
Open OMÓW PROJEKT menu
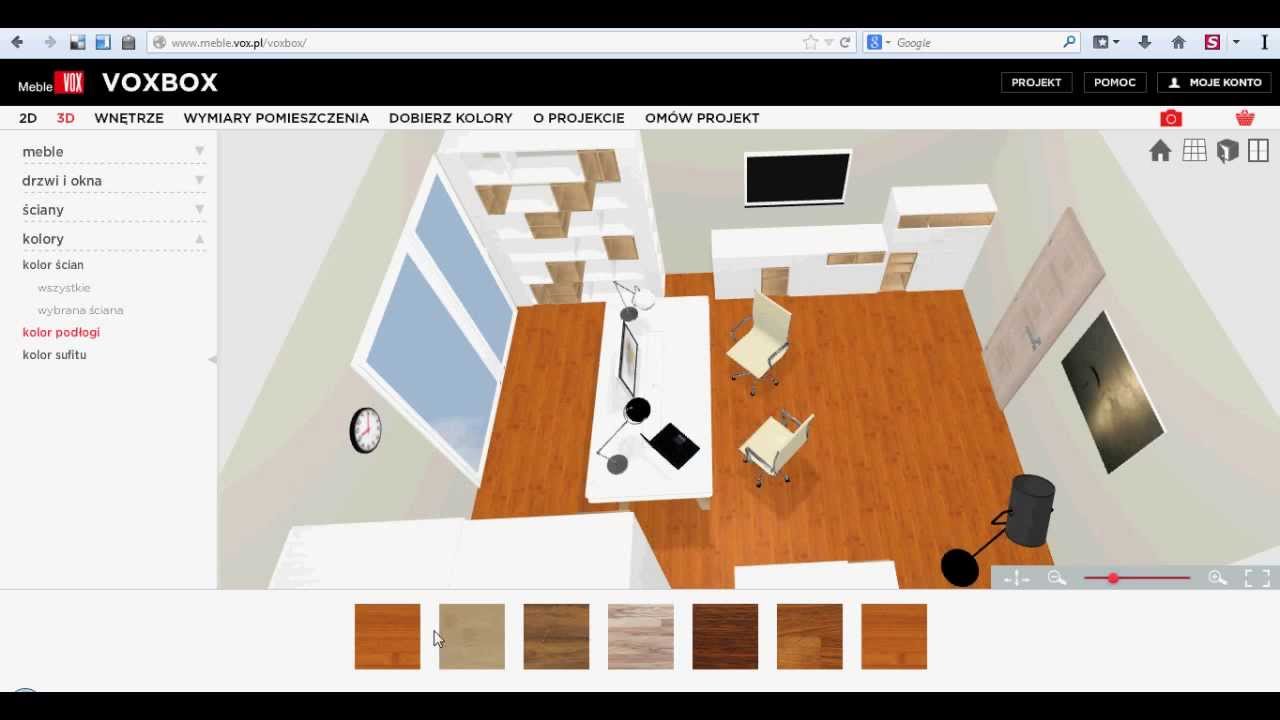coord(702,118)
